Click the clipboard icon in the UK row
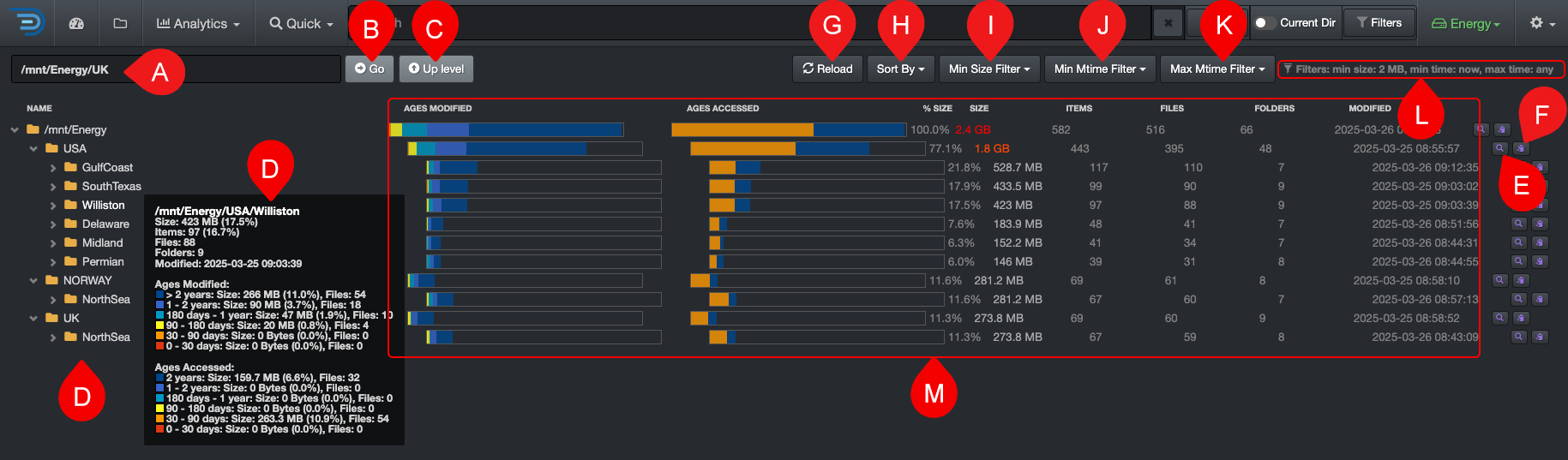The image size is (1568, 460). pyautogui.click(x=1521, y=318)
